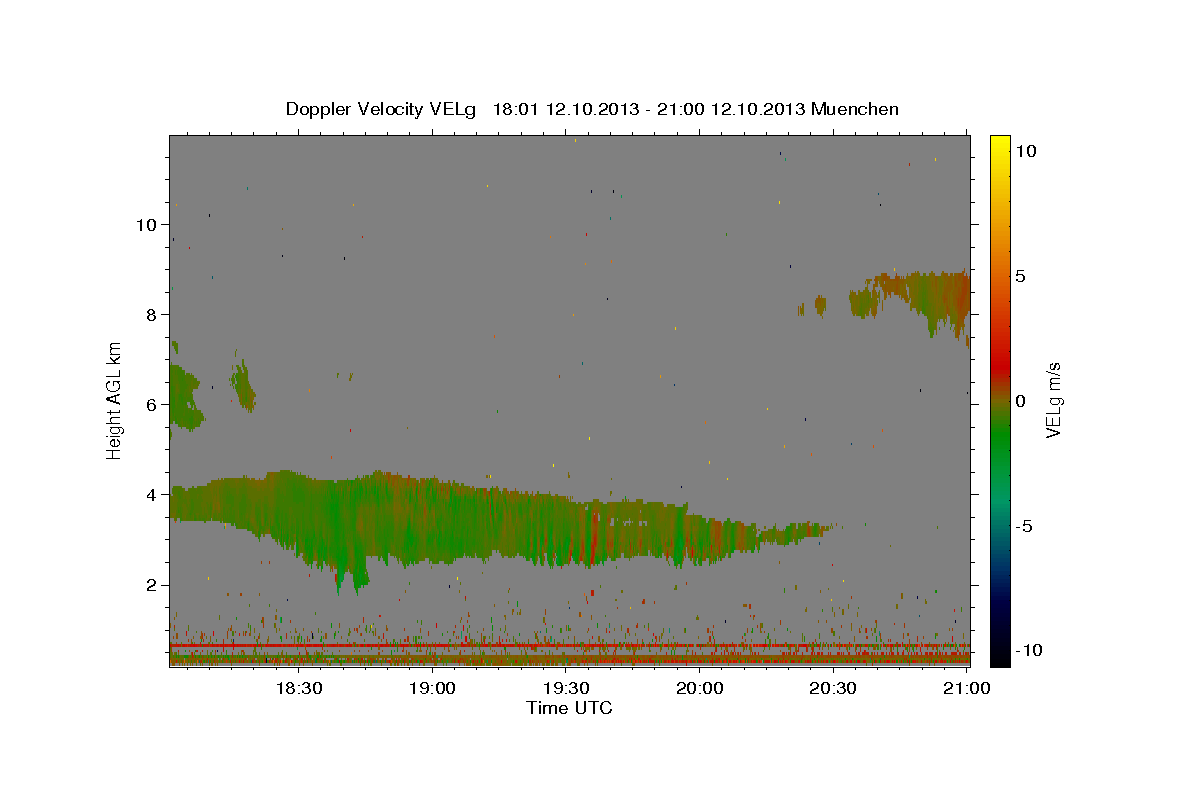The height and width of the screenshot is (800, 1200).
Task: Select the 20:00 time tick label
Action: tap(699, 688)
